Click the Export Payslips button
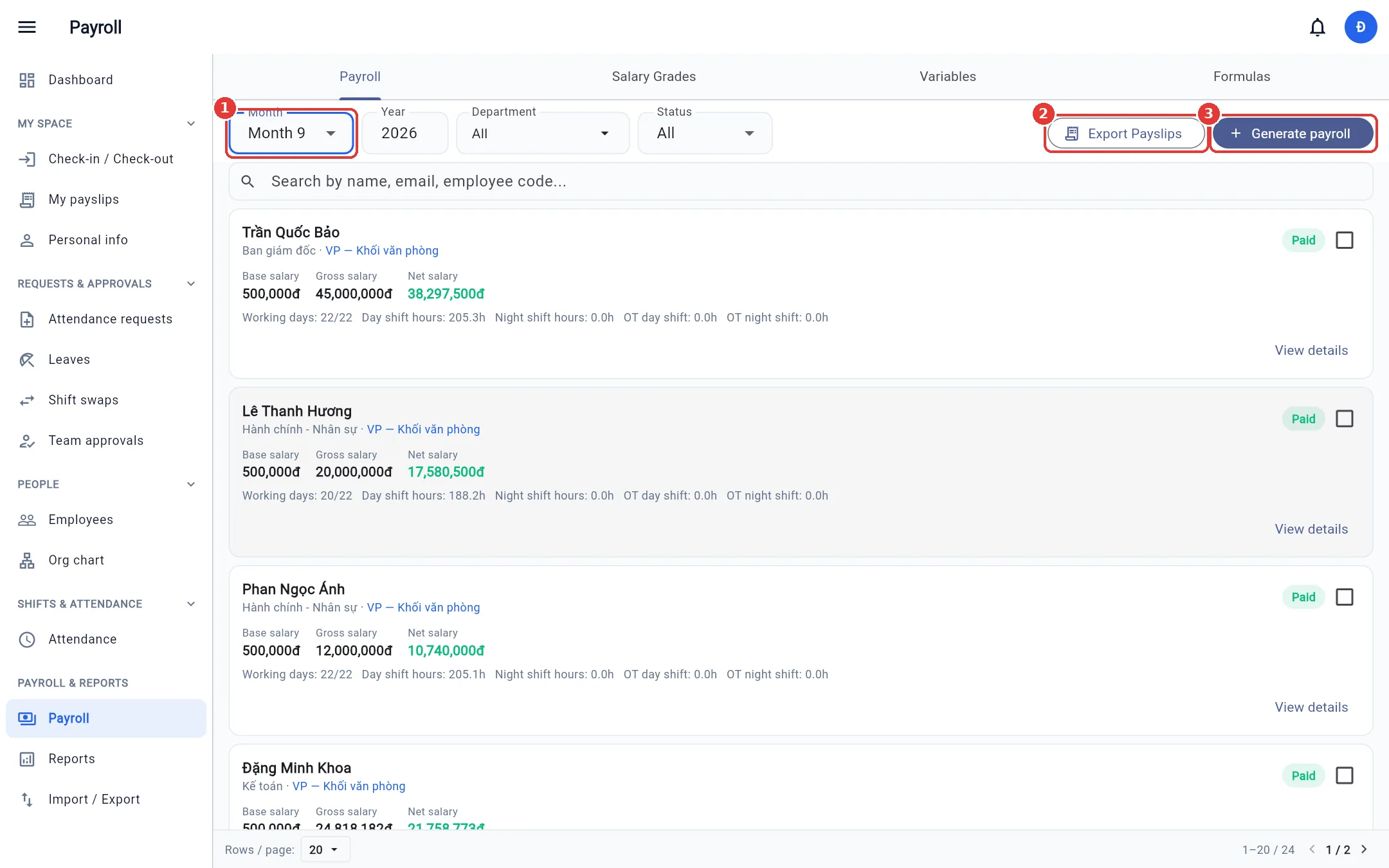This screenshot has width=1389, height=868. [1125, 134]
